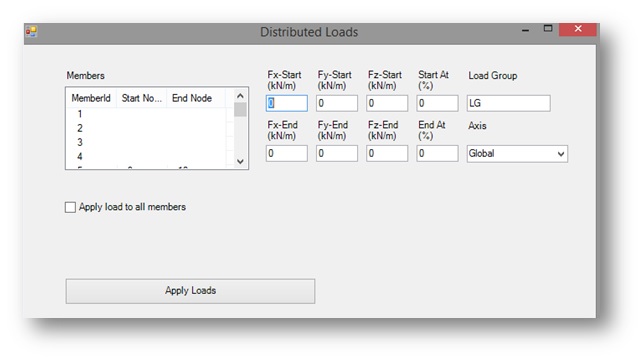Close the Distributed Loads window
Screen dimensions: 643x361
coord(578,29)
